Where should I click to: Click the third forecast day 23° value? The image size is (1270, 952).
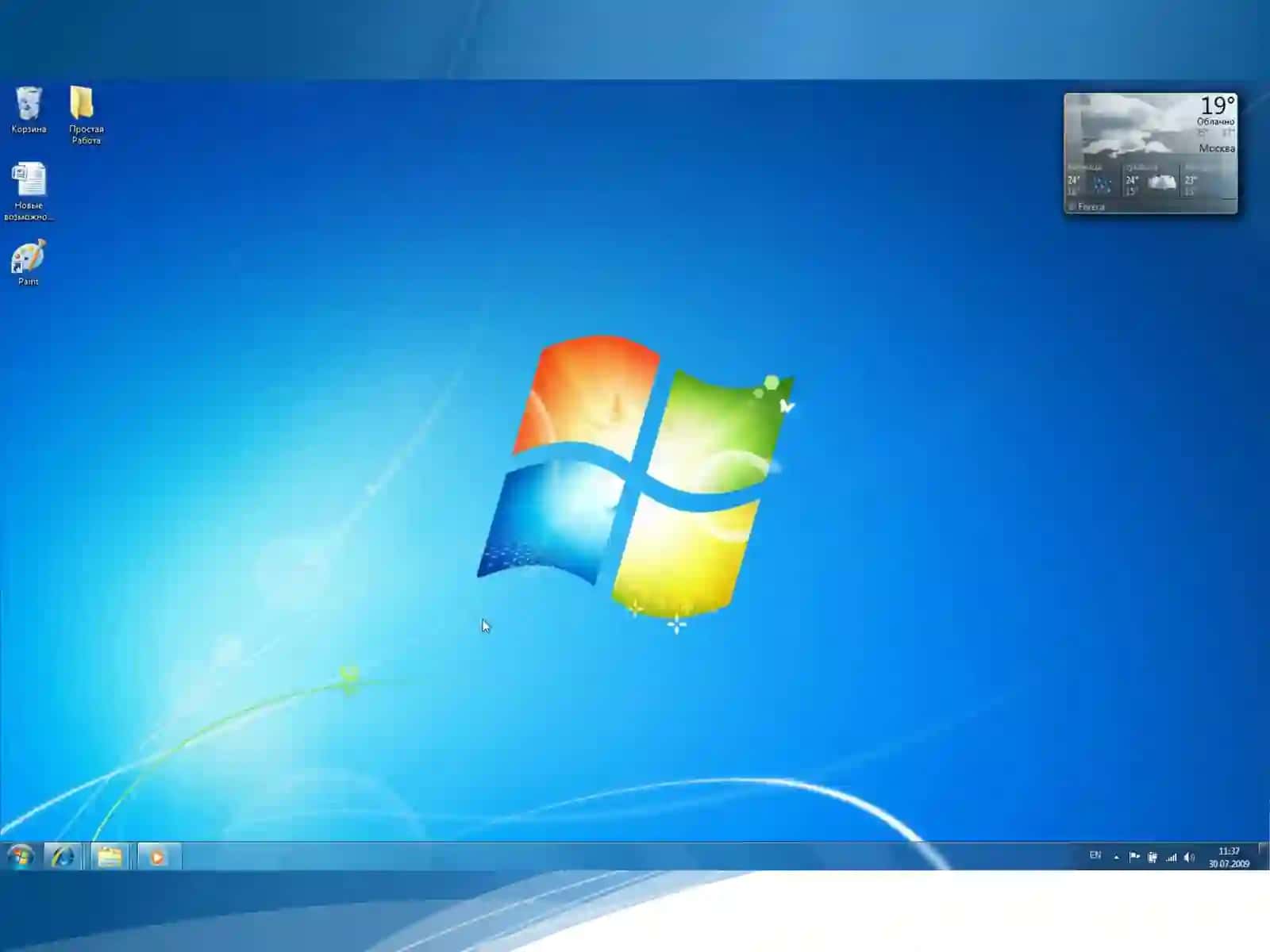(1191, 180)
